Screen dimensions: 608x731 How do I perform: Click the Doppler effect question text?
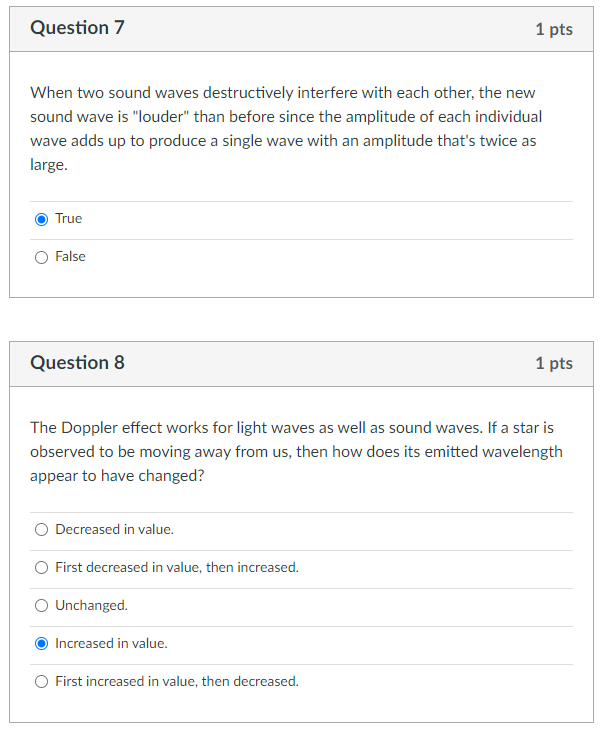click(297, 452)
